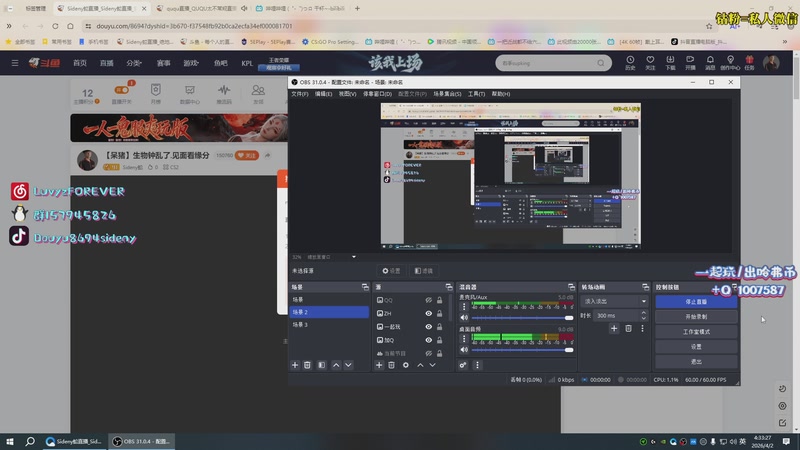This screenshot has width=800, height=450.
Task: Open OBS 编辑(E) menu
Action: [323, 94]
